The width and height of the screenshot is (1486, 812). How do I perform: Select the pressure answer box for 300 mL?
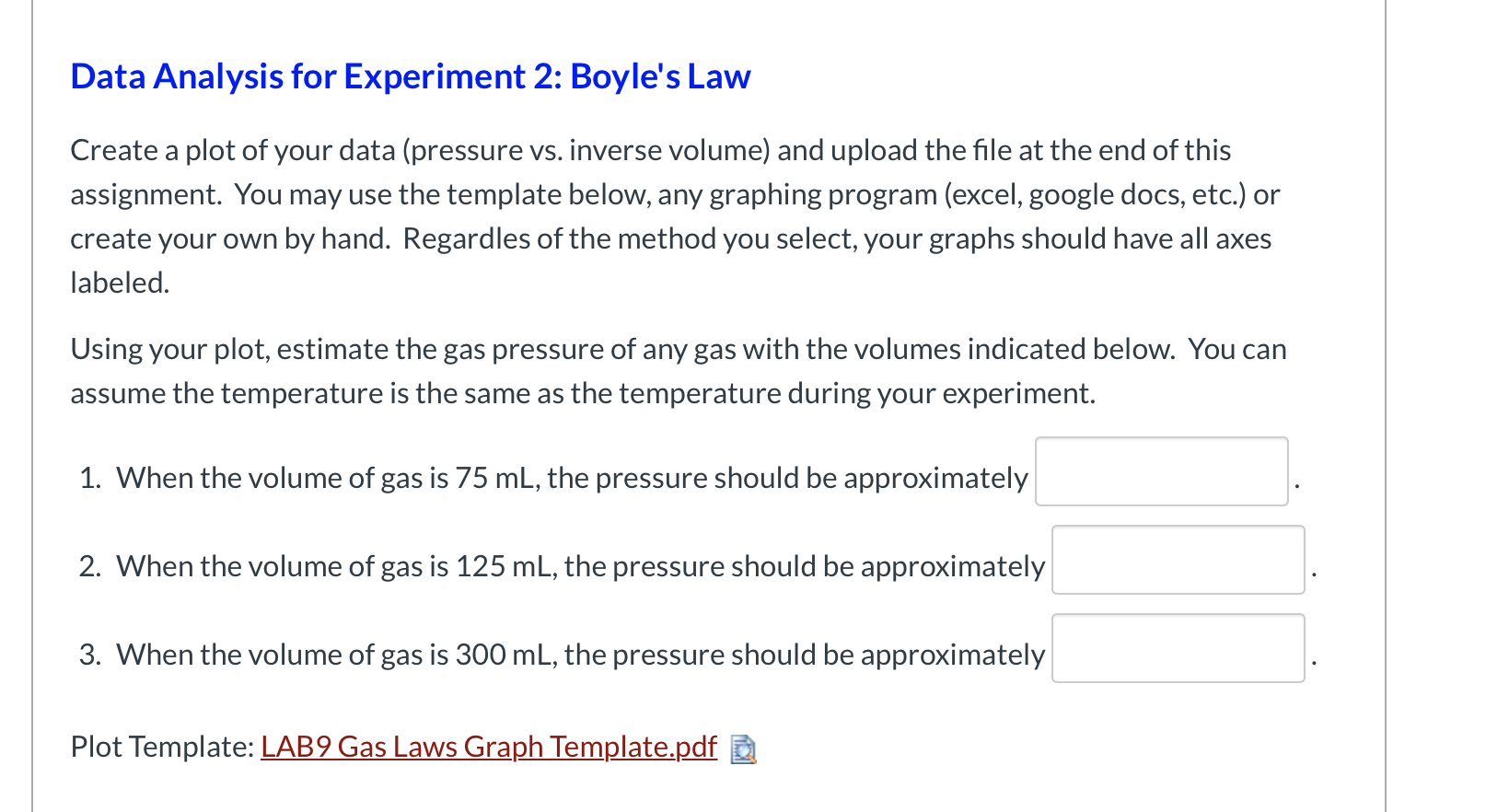point(1178,648)
